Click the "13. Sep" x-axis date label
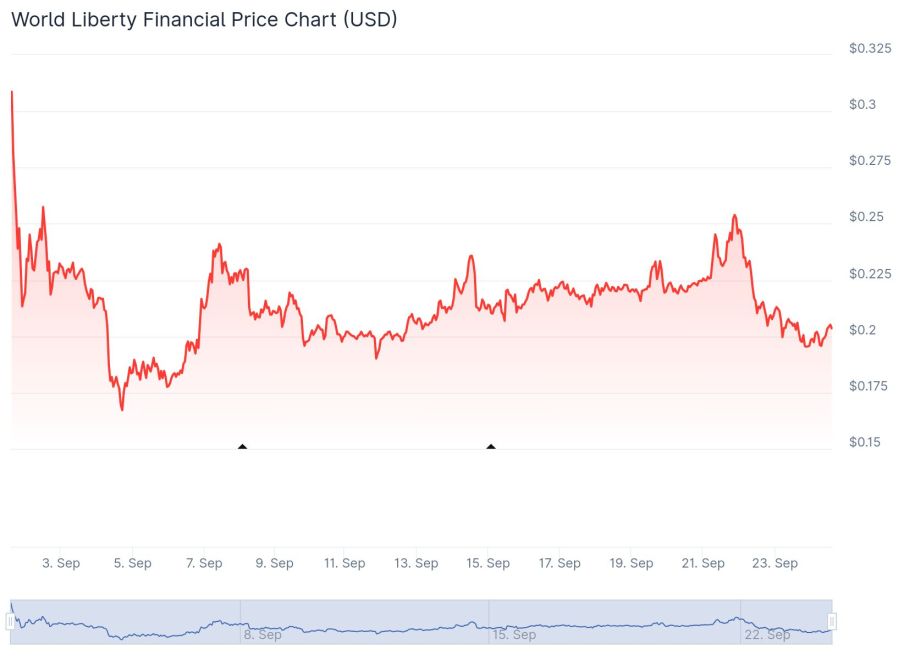This screenshot has width=904, height=660. coord(416,563)
